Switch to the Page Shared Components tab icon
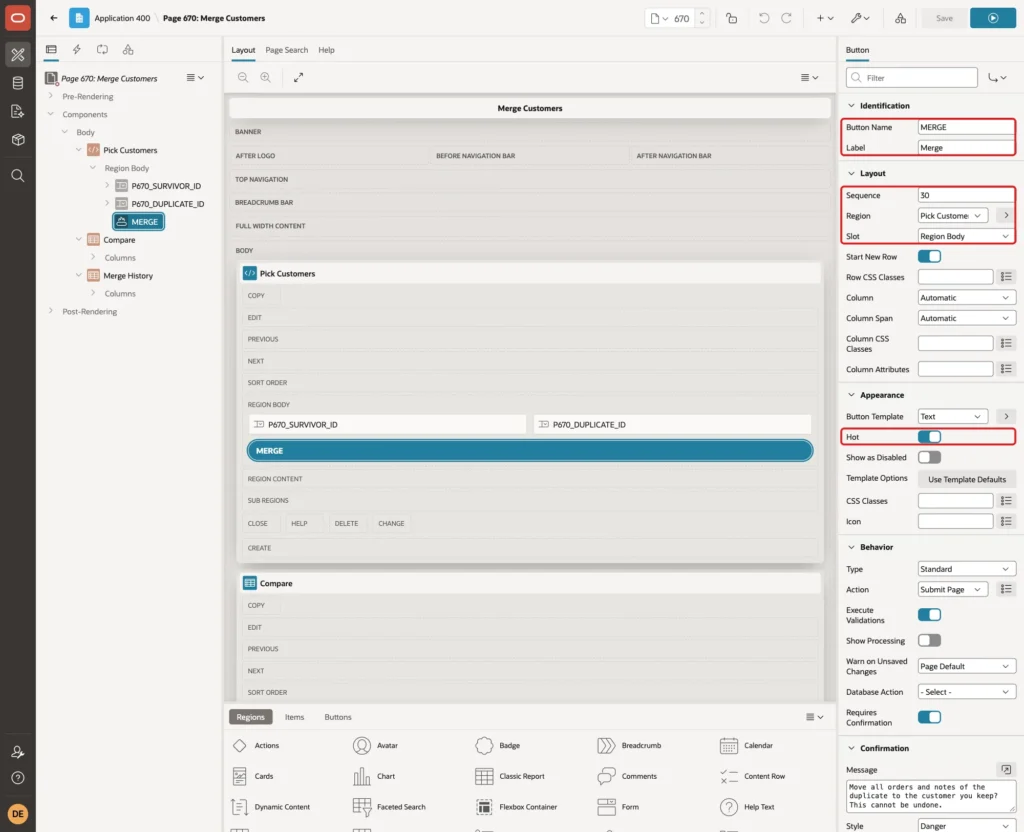1024x832 pixels. tap(128, 50)
